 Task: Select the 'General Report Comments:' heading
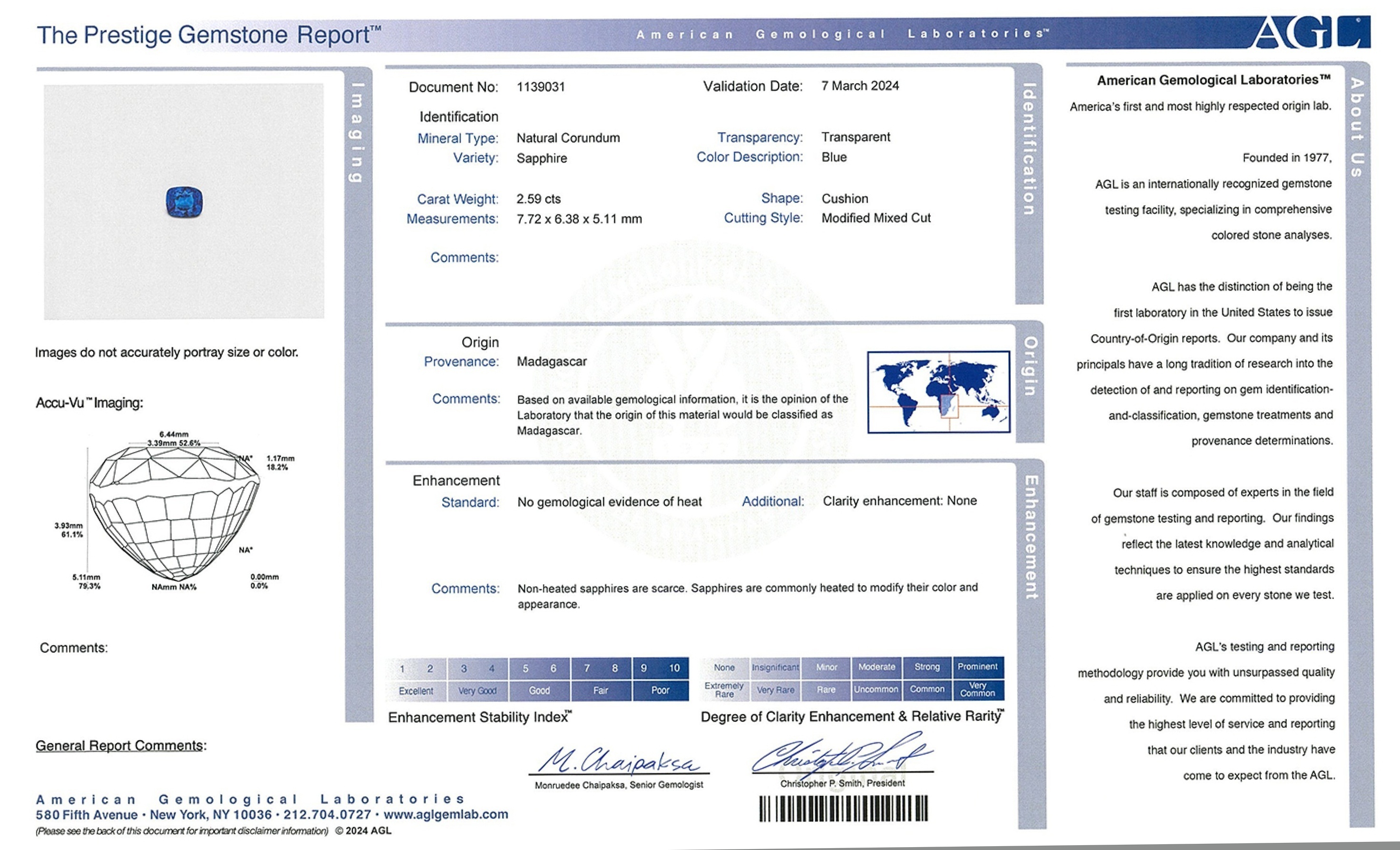pos(121,746)
